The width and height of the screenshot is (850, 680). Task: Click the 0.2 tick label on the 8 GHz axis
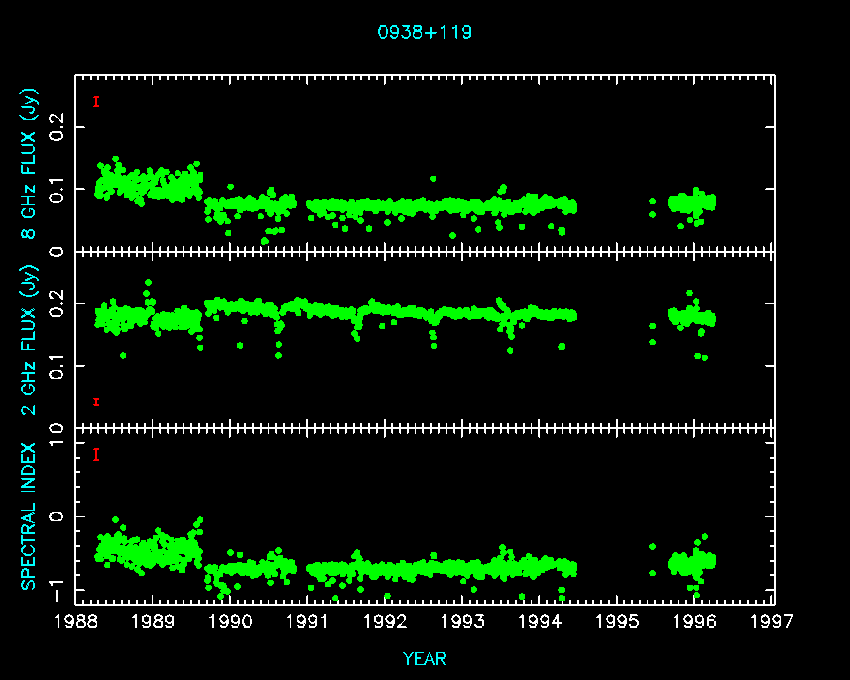click(57, 127)
